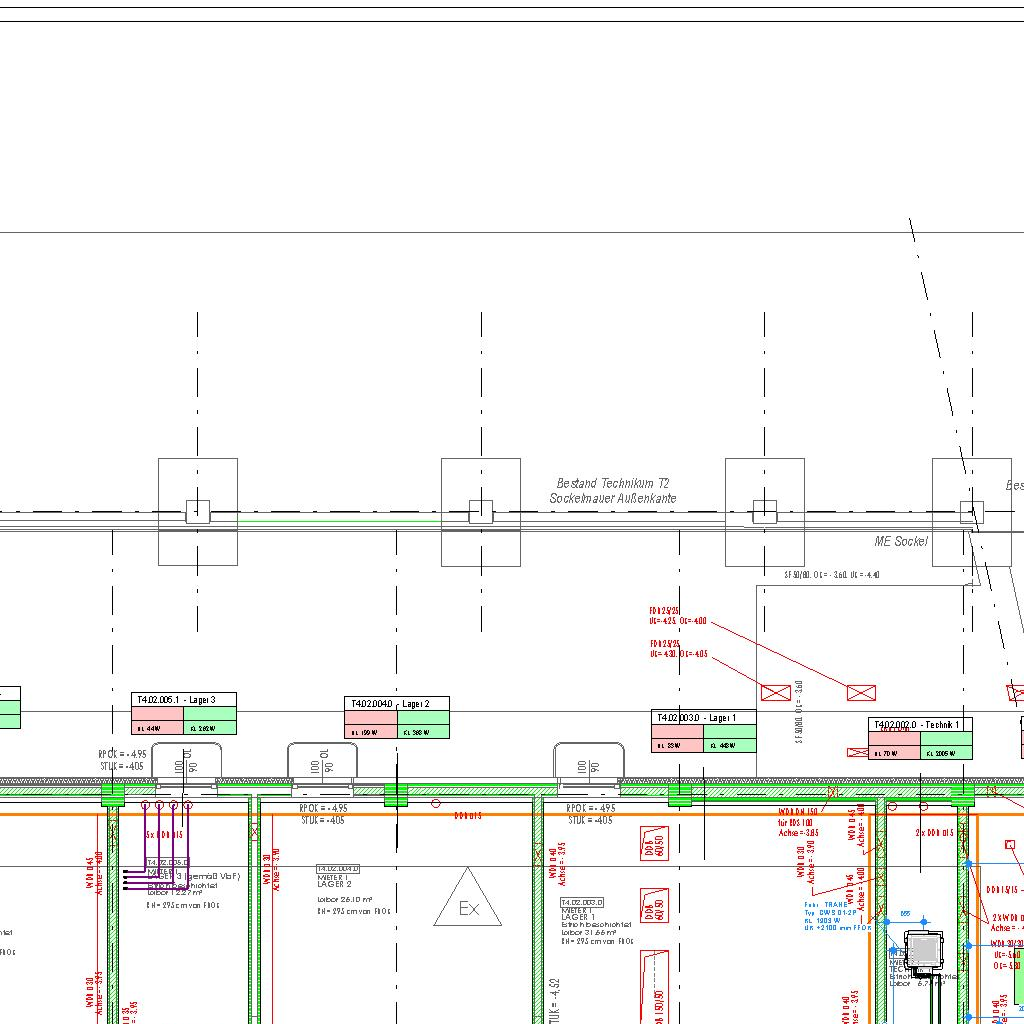1024x1024 pixels.
Task: Click the green KL cell in Lager 3 tag
Action: click(x=210, y=728)
